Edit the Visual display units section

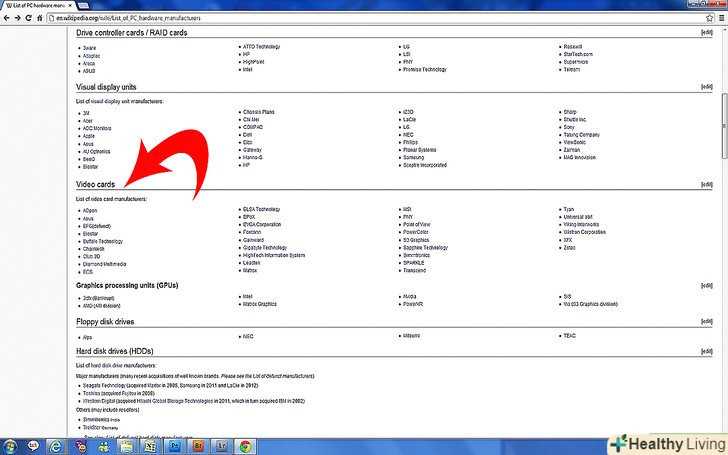(x=706, y=87)
